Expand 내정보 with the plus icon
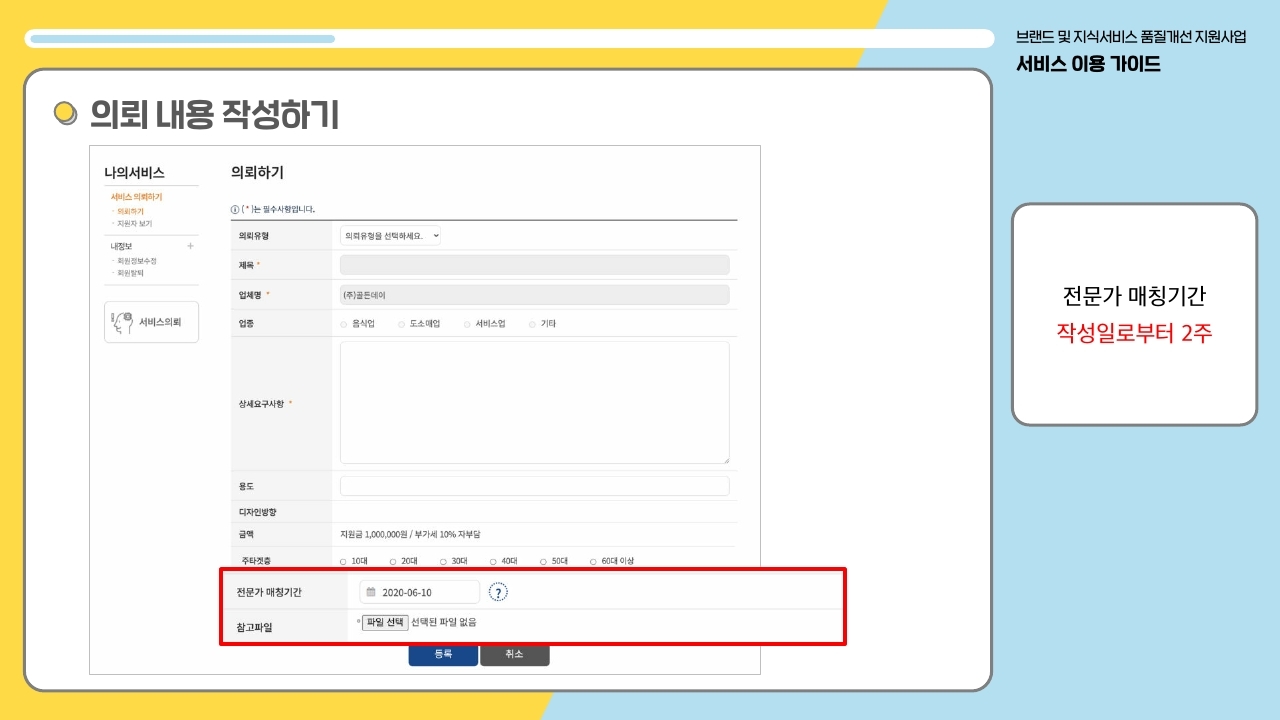 (190, 245)
